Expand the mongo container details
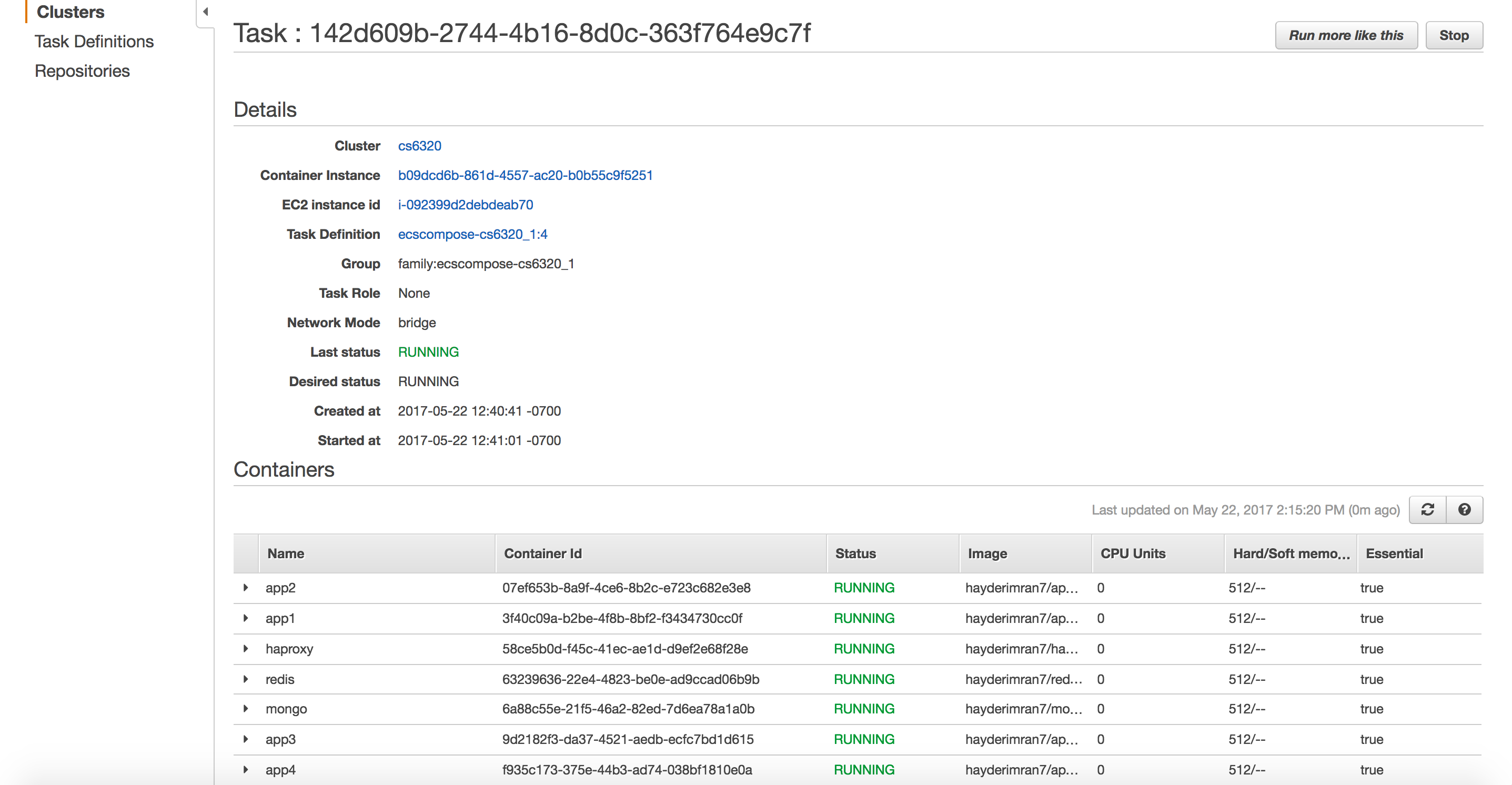1512x785 pixels. click(x=246, y=708)
